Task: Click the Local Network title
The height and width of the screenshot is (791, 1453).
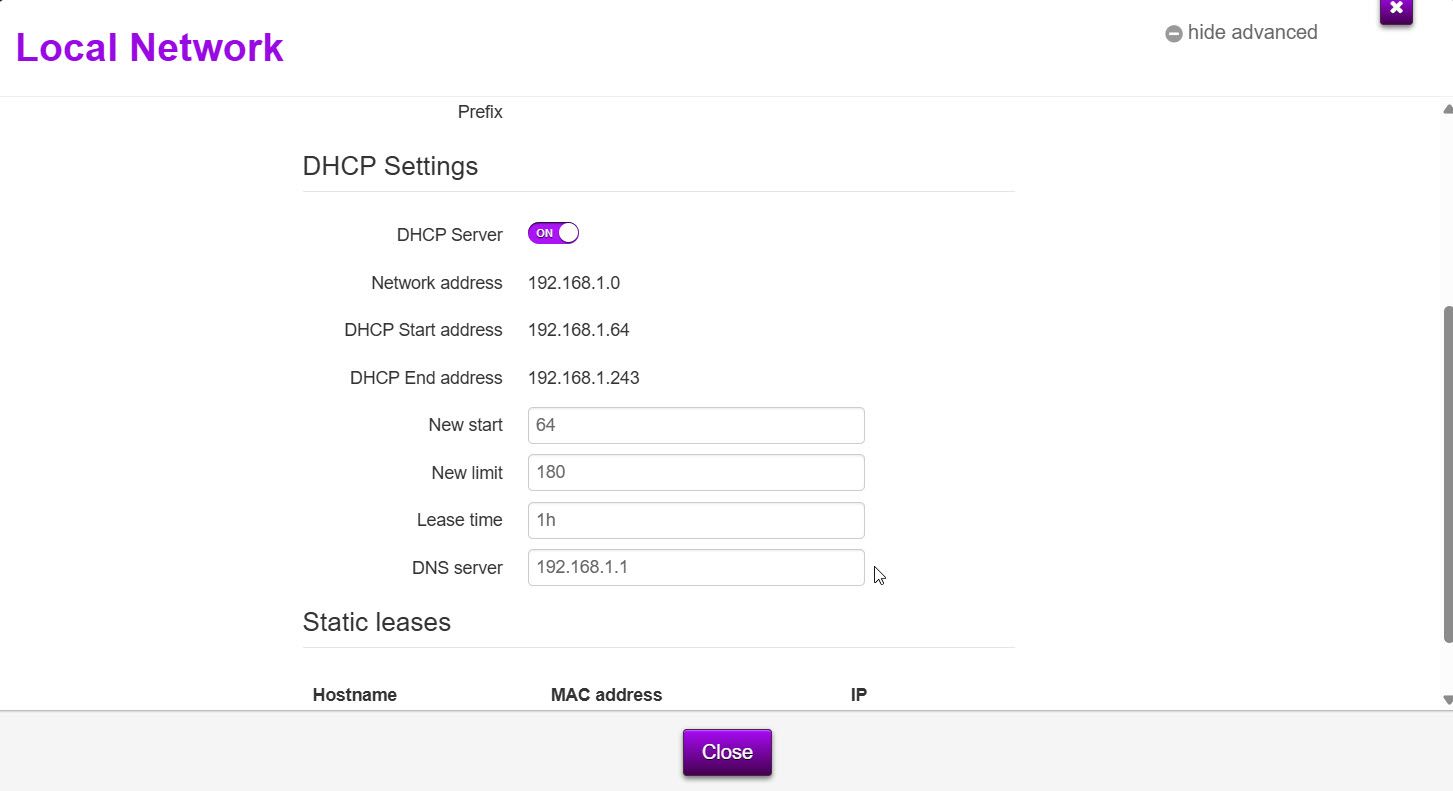Action: pos(150,47)
